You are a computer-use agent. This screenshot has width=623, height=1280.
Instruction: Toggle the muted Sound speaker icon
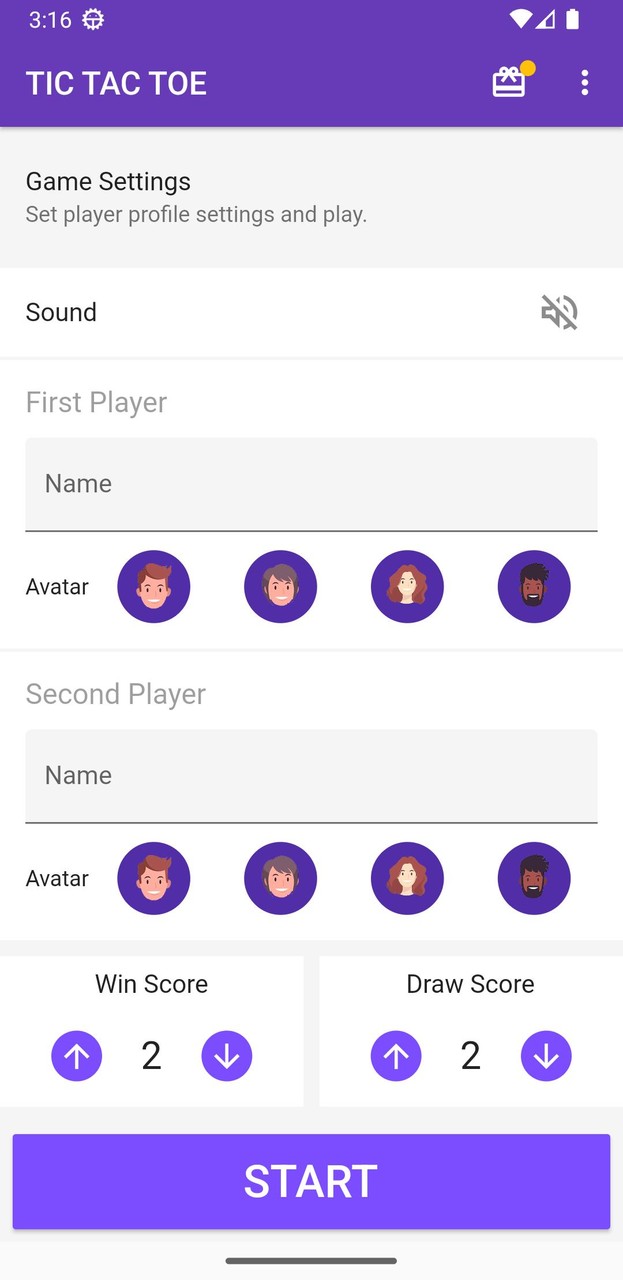[560, 312]
